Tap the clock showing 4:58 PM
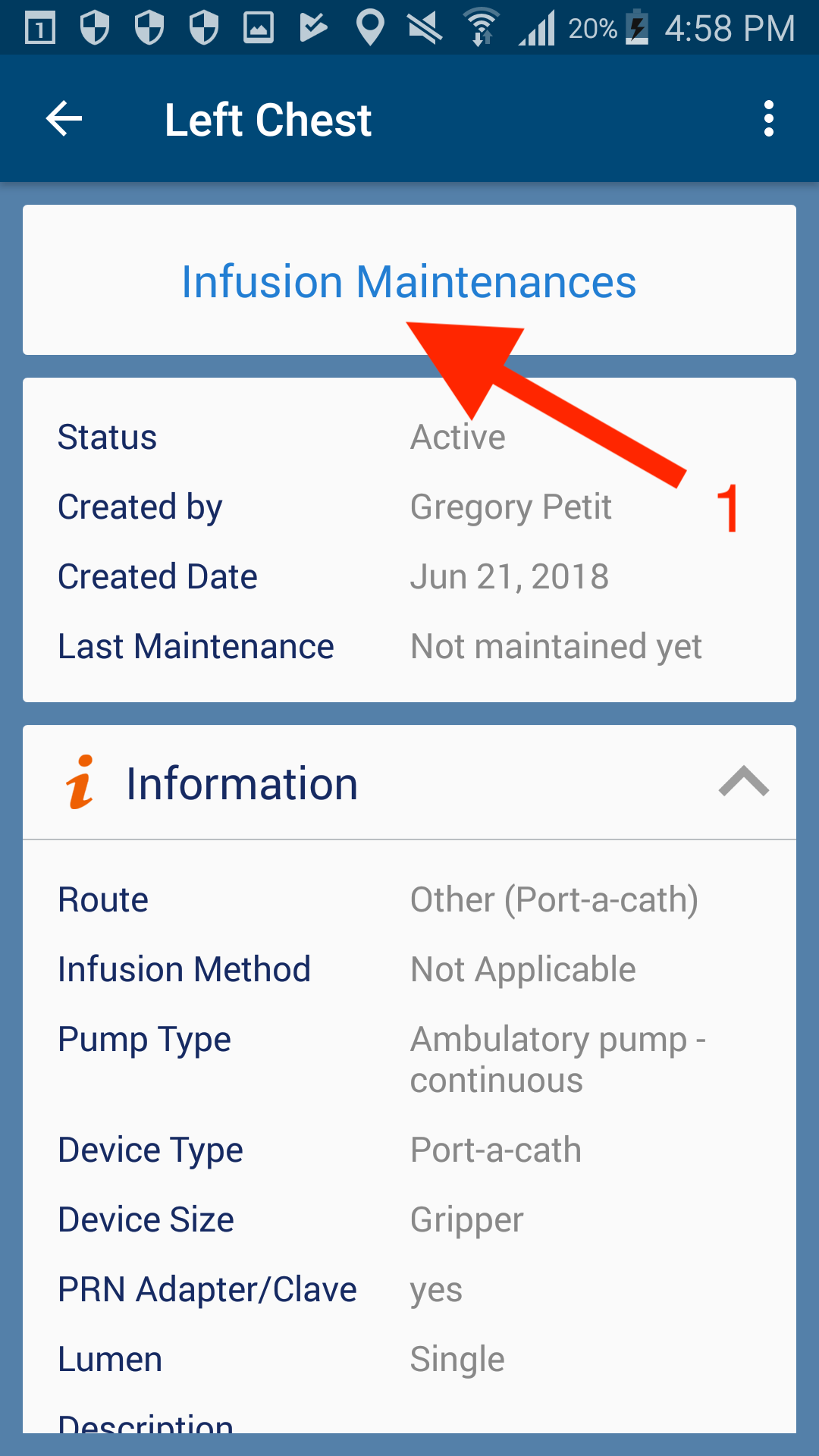 tap(730, 29)
